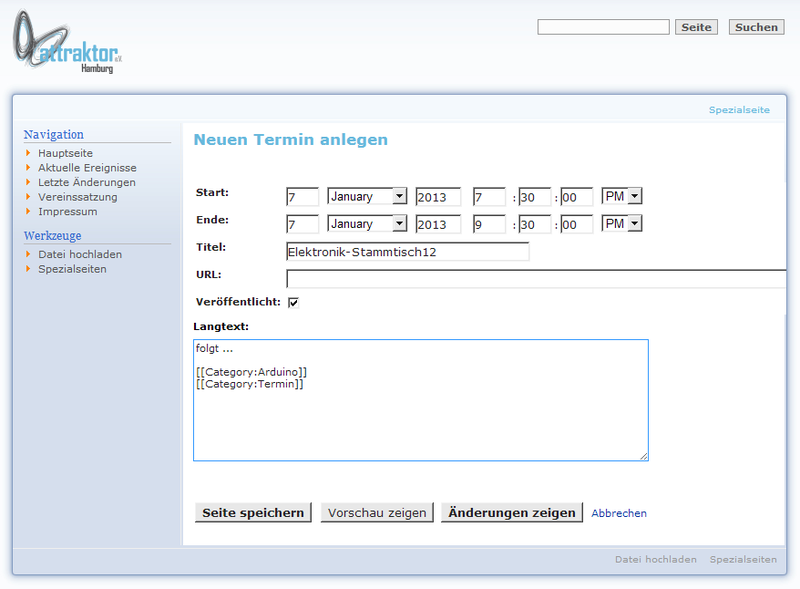This screenshot has height=589, width=800.
Task: Expand the Start AM/PM selector
Action: (621, 197)
